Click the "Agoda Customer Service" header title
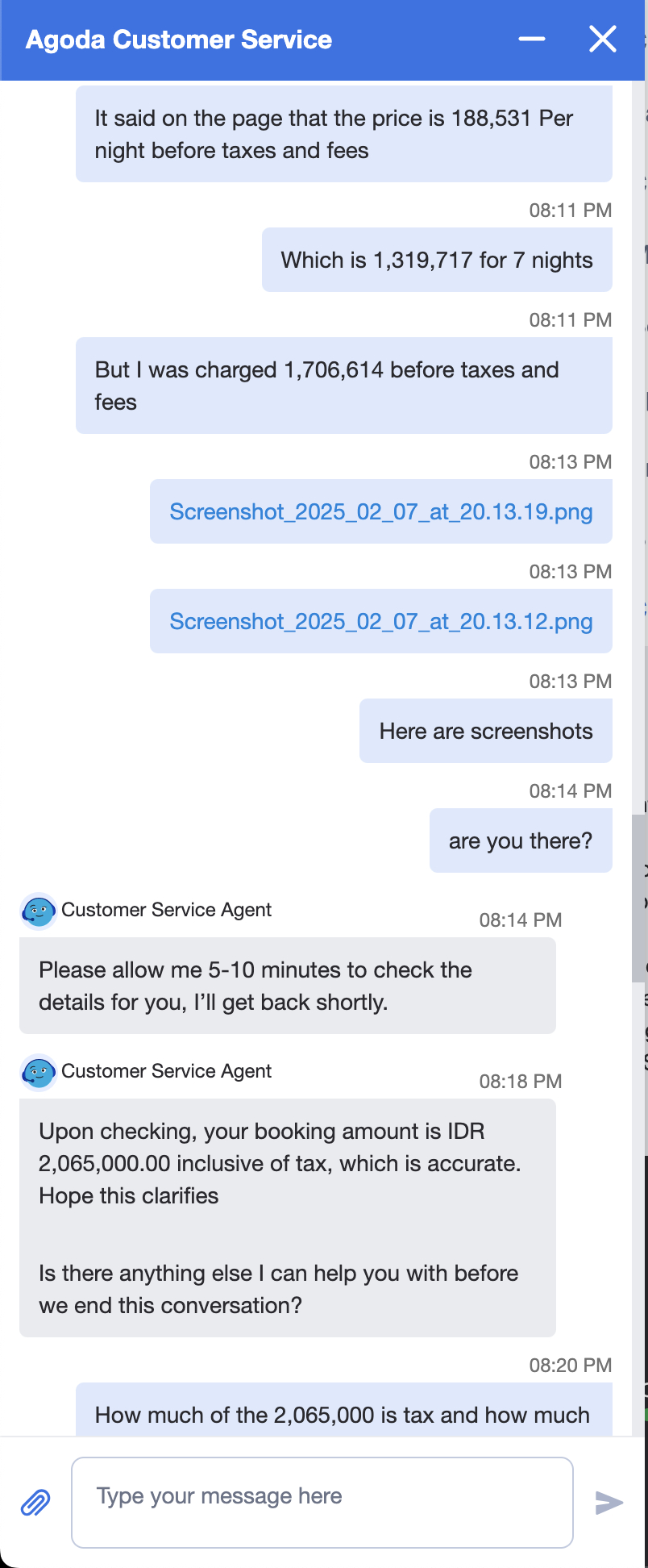648x1568 pixels. click(179, 40)
